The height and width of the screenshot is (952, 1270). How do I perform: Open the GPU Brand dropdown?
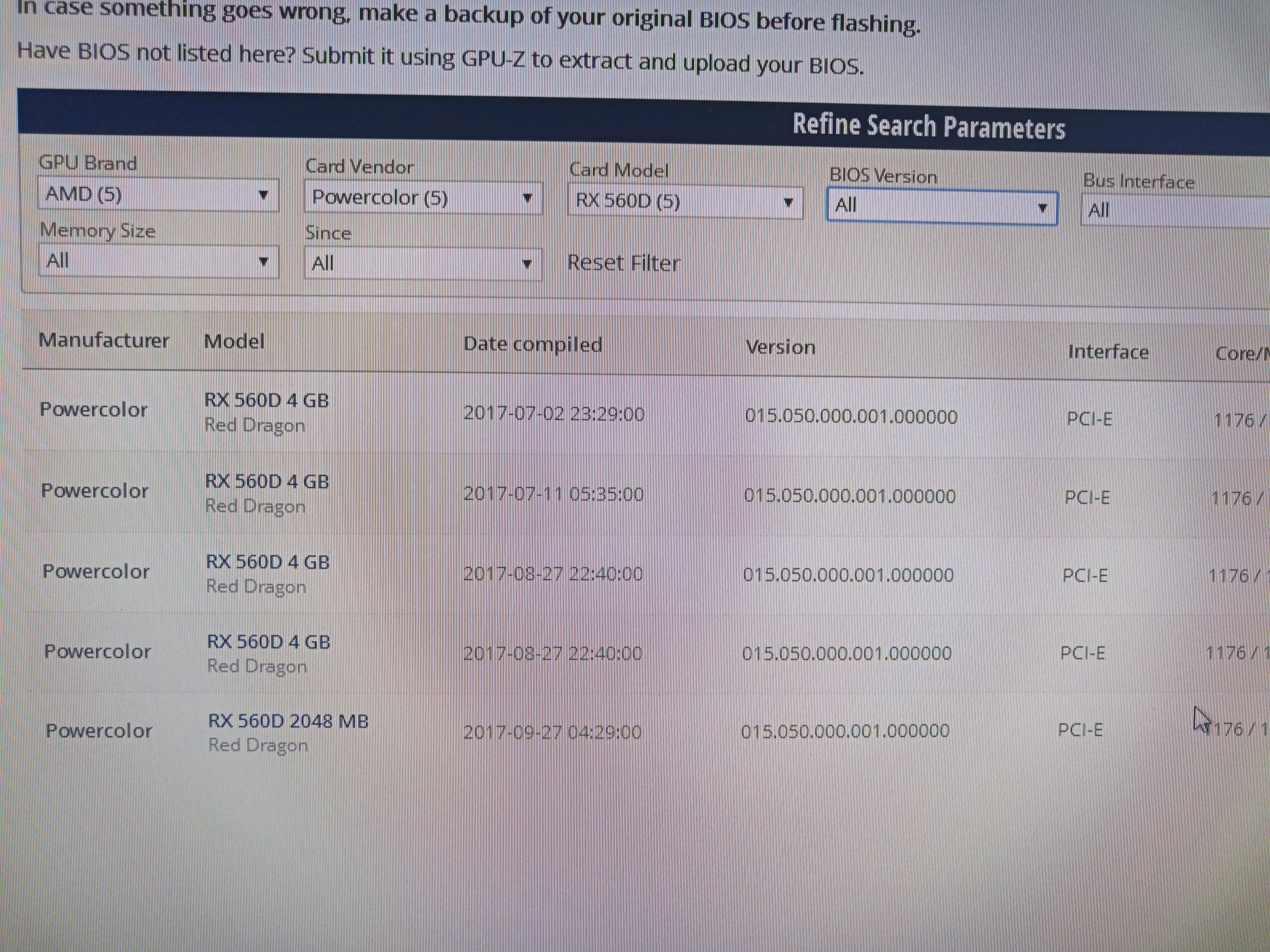tap(158, 194)
